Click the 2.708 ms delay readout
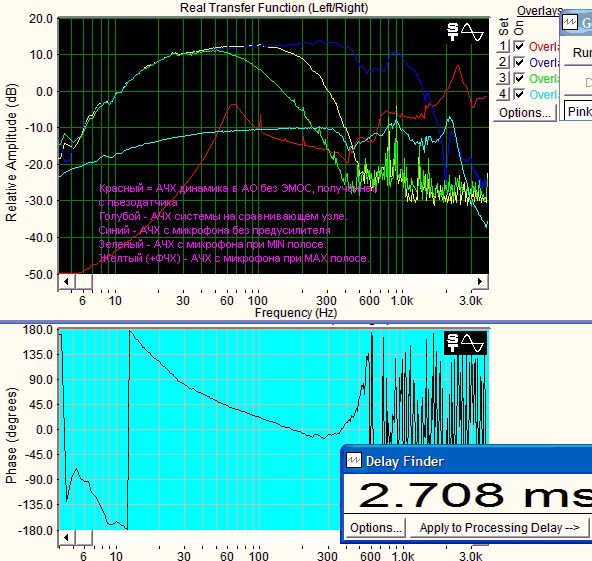The width and height of the screenshot is (592, 561). [x=475, y=494]
